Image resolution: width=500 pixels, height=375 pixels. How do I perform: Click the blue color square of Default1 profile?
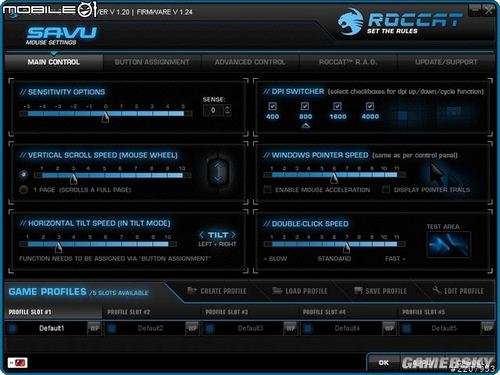(x=13, y=329)
